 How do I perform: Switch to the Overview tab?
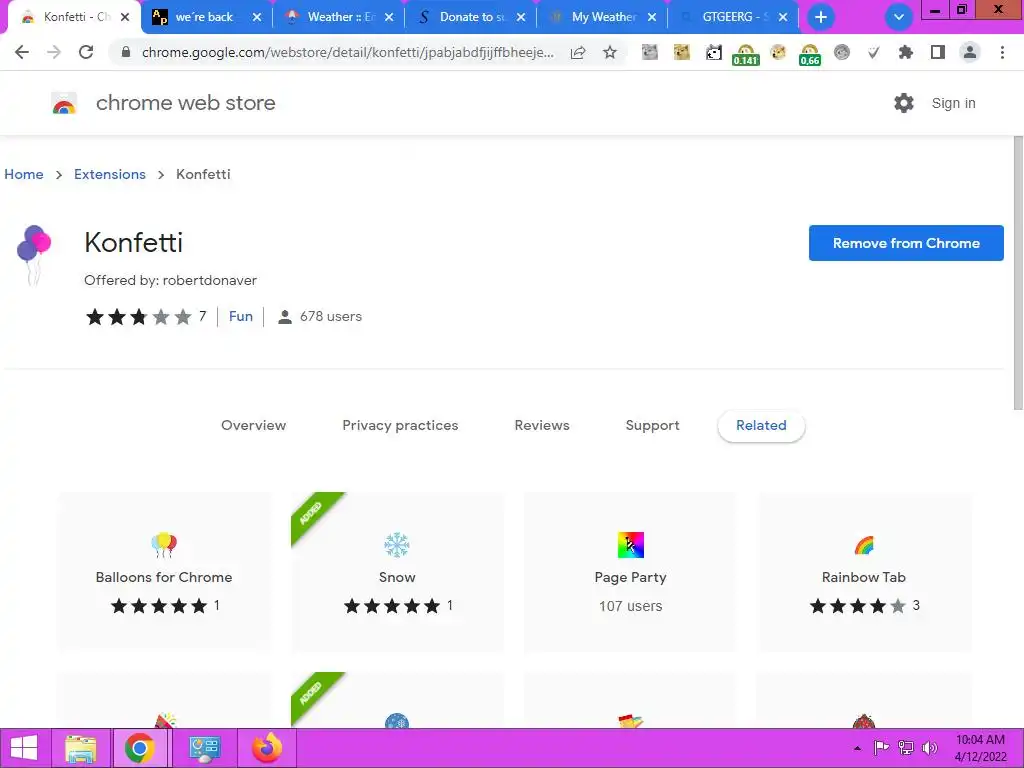[253, 425]
